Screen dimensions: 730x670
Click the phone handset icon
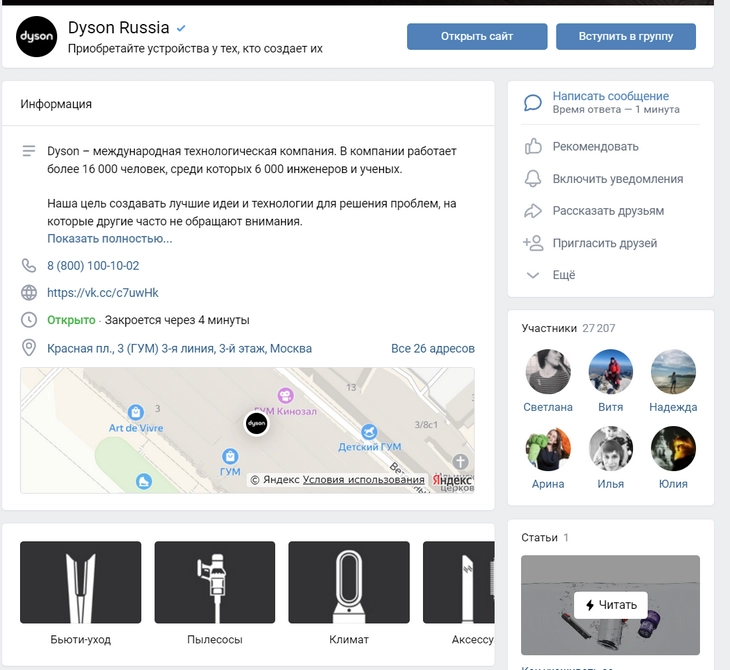click(29, 265)
